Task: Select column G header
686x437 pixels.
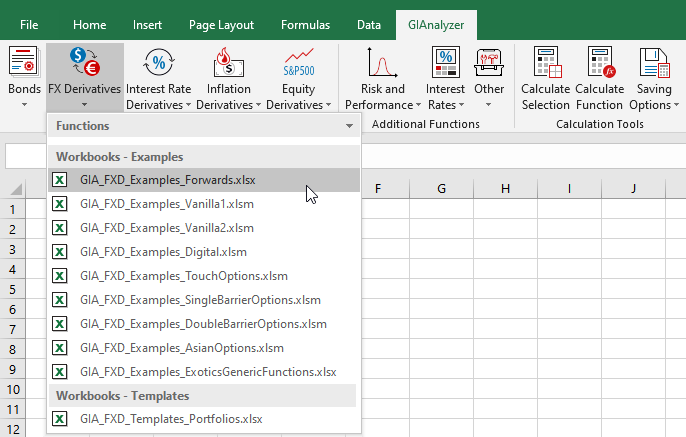Action: click(441, 189)
